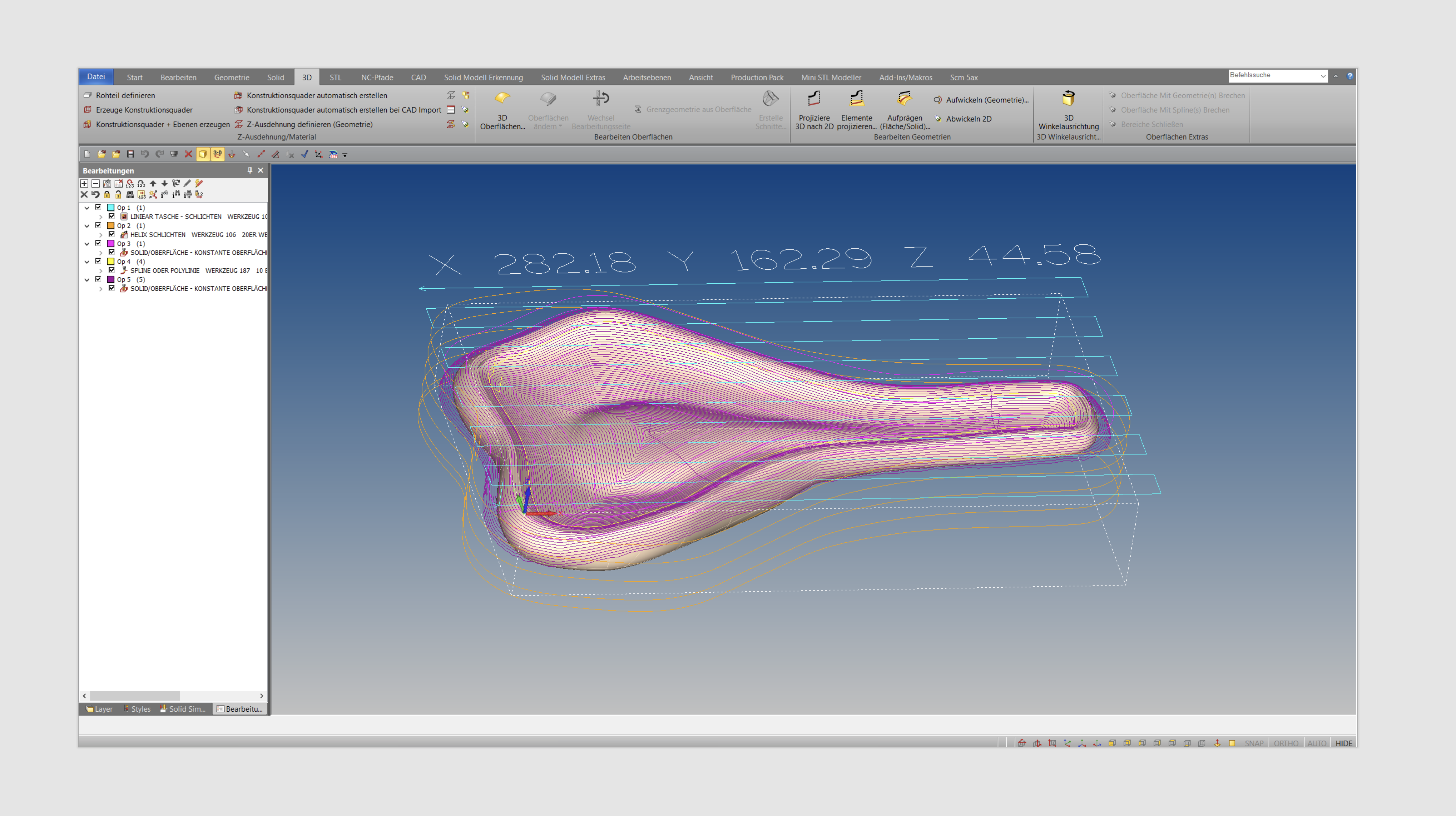
Task: Open the Layer panel tab
Action: [x=99, y=708]
